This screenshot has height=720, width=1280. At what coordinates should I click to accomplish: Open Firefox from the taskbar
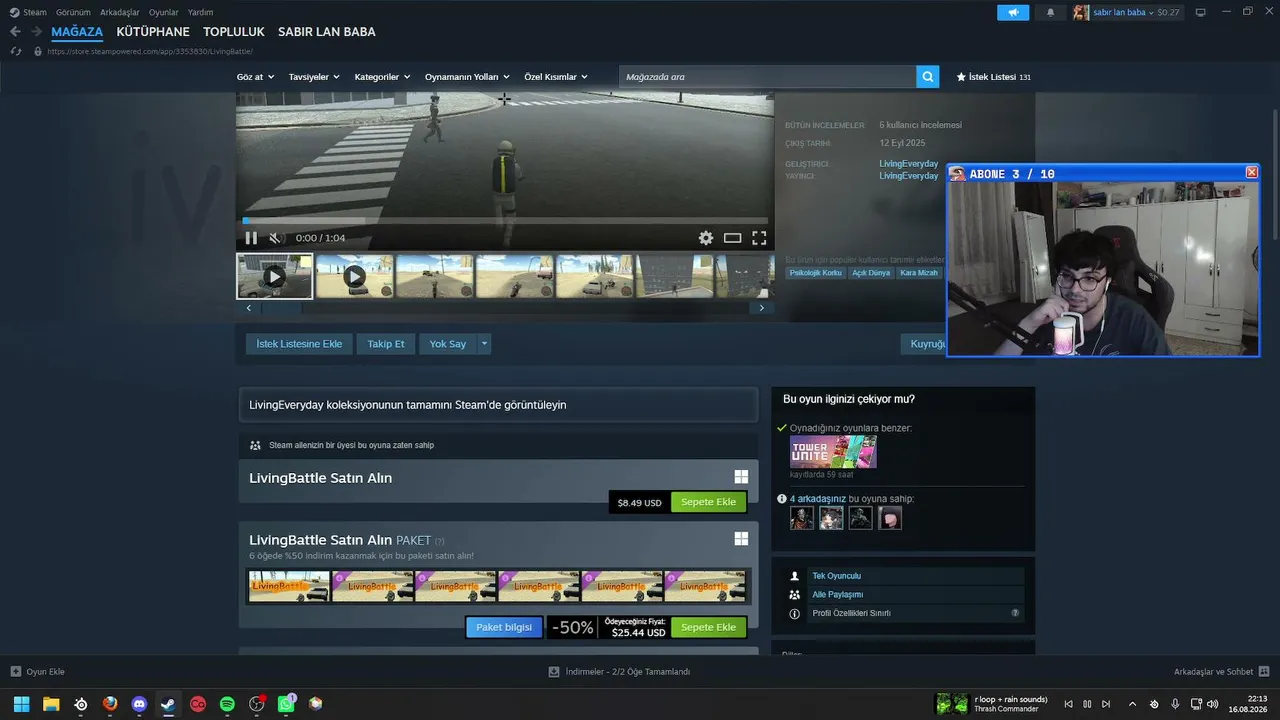click(110, 704)
